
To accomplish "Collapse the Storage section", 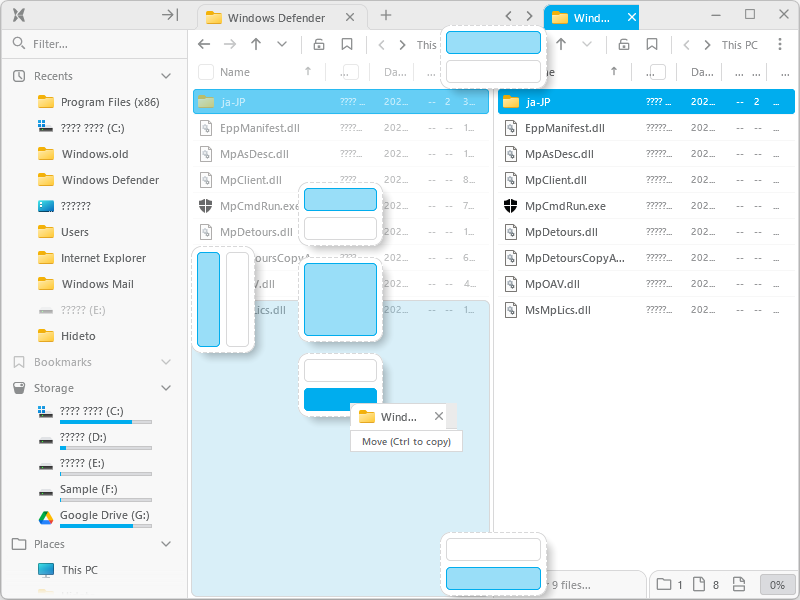I will 166,388.
